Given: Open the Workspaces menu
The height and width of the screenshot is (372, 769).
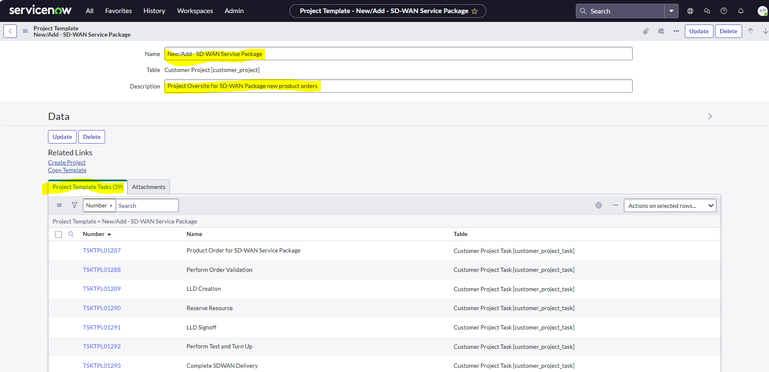Looking at the screenshot, I should pyautogui.click(x=195, y=11).
